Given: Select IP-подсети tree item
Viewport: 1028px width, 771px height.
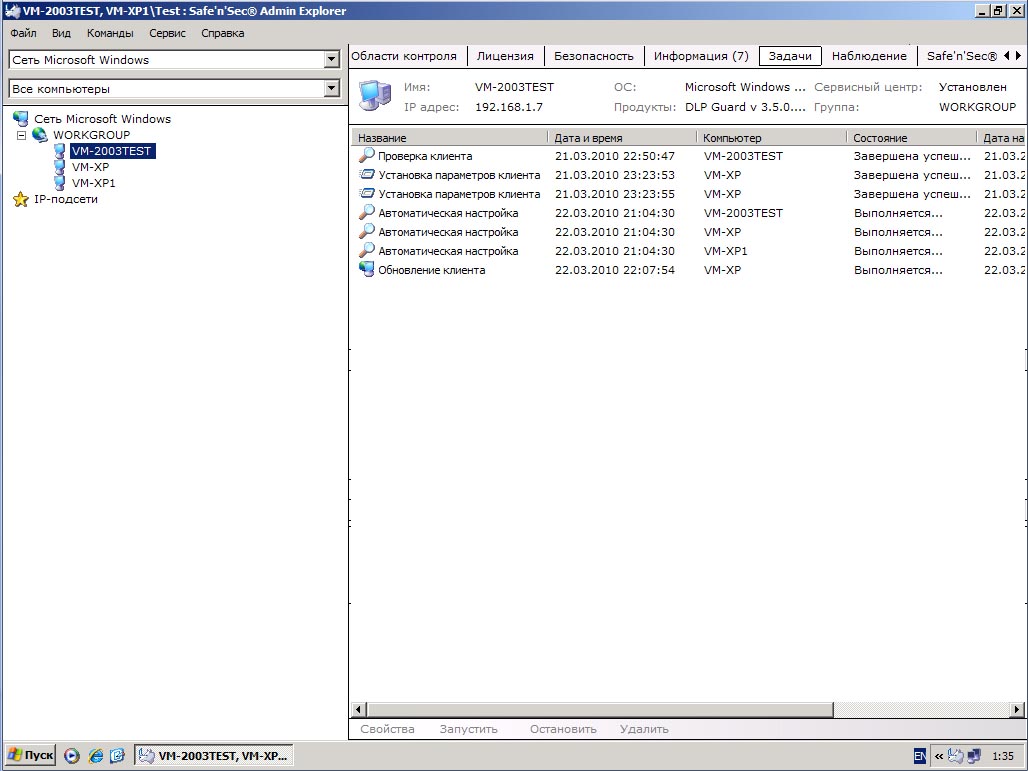Looking at the screenshot, I should point(66,199).
